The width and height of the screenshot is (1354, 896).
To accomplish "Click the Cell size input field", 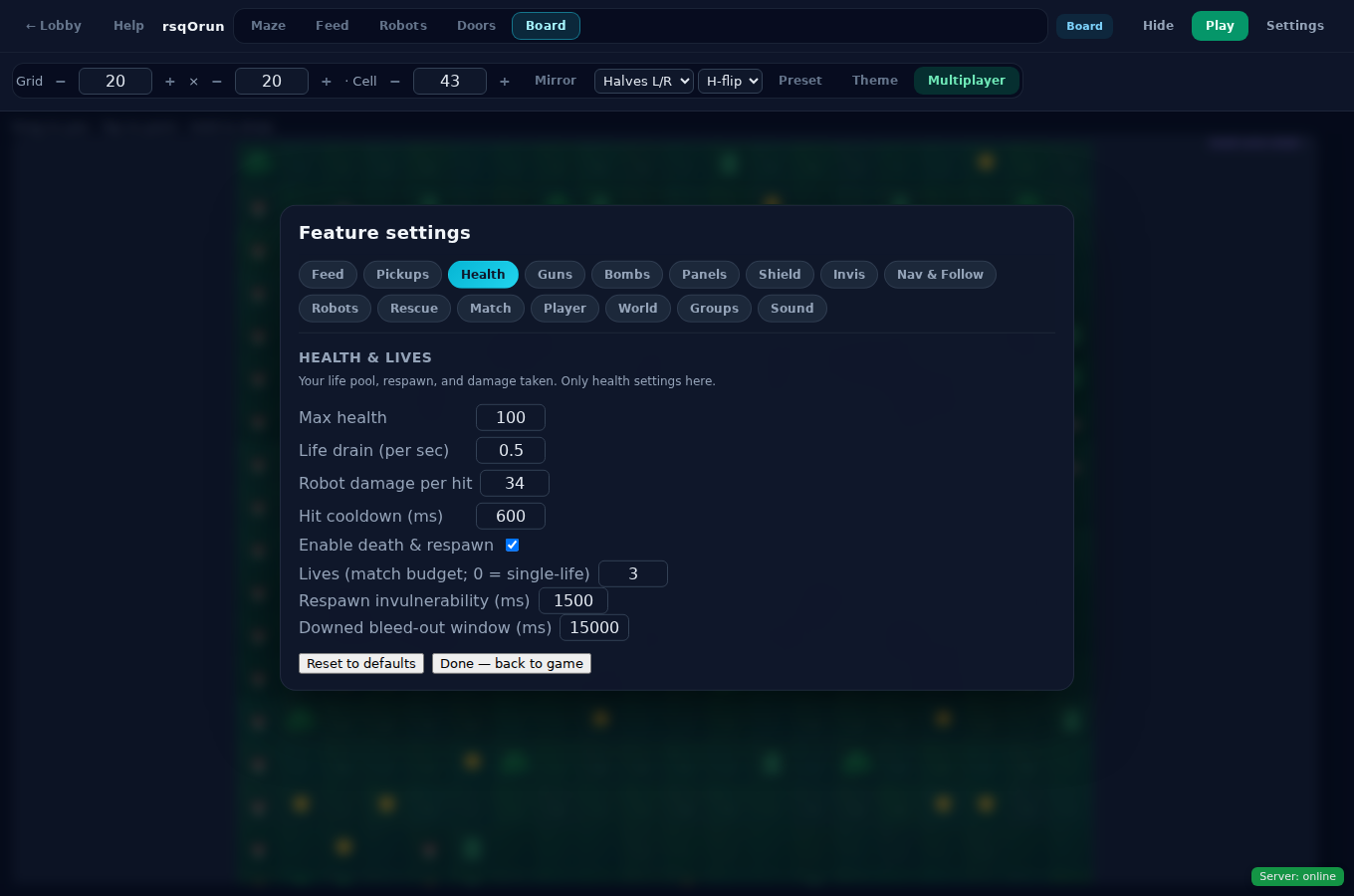I will pyautogui.click(x=450, y=82).
